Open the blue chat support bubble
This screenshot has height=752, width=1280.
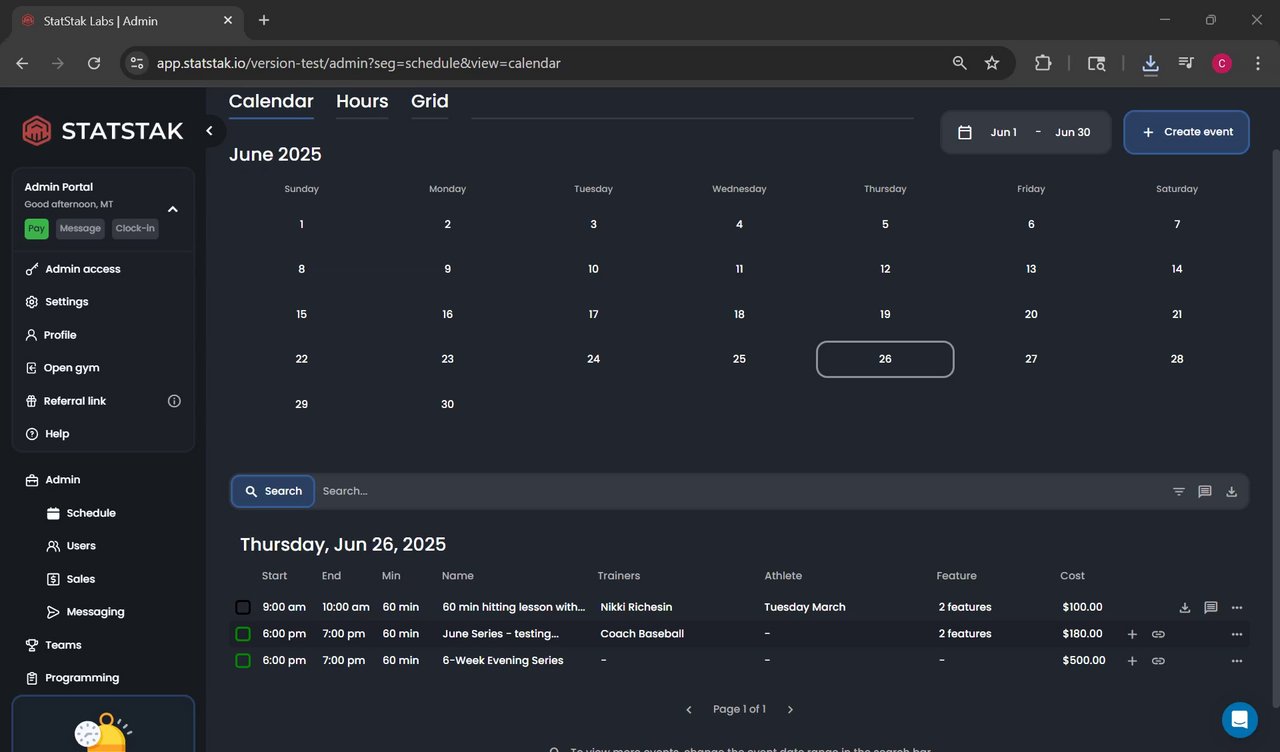tap(1240, 719)
